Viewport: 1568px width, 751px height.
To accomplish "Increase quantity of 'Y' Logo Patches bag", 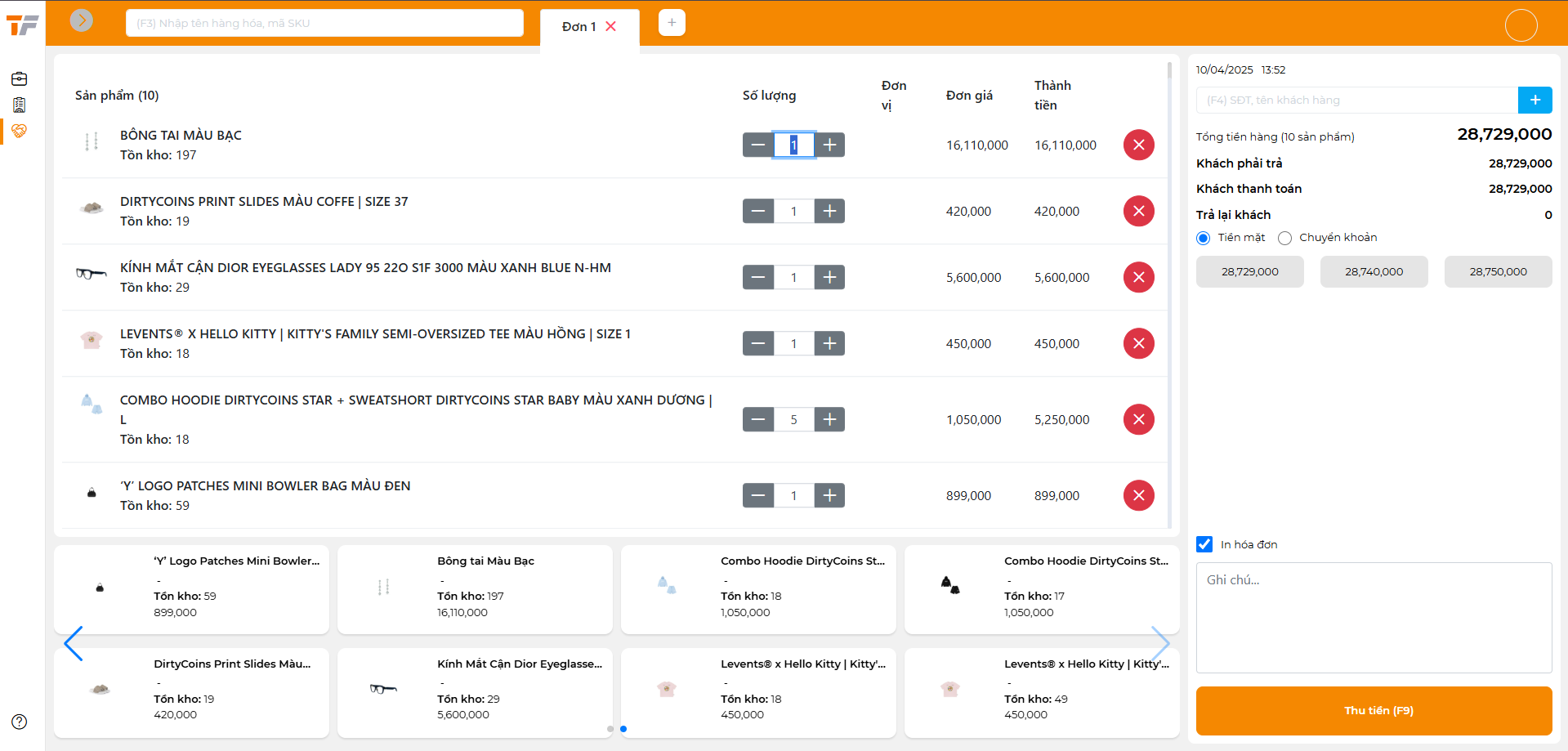I will (829, 495).
